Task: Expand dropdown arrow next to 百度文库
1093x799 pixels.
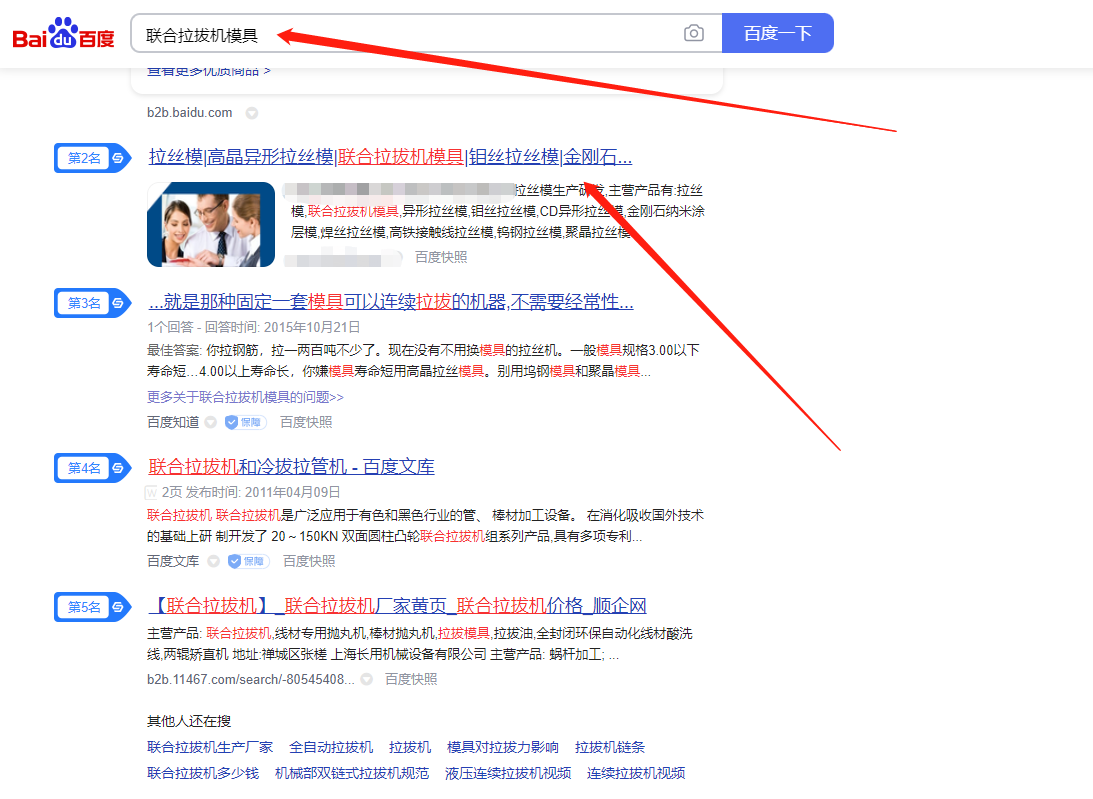Action: click(x=214, y=561)
